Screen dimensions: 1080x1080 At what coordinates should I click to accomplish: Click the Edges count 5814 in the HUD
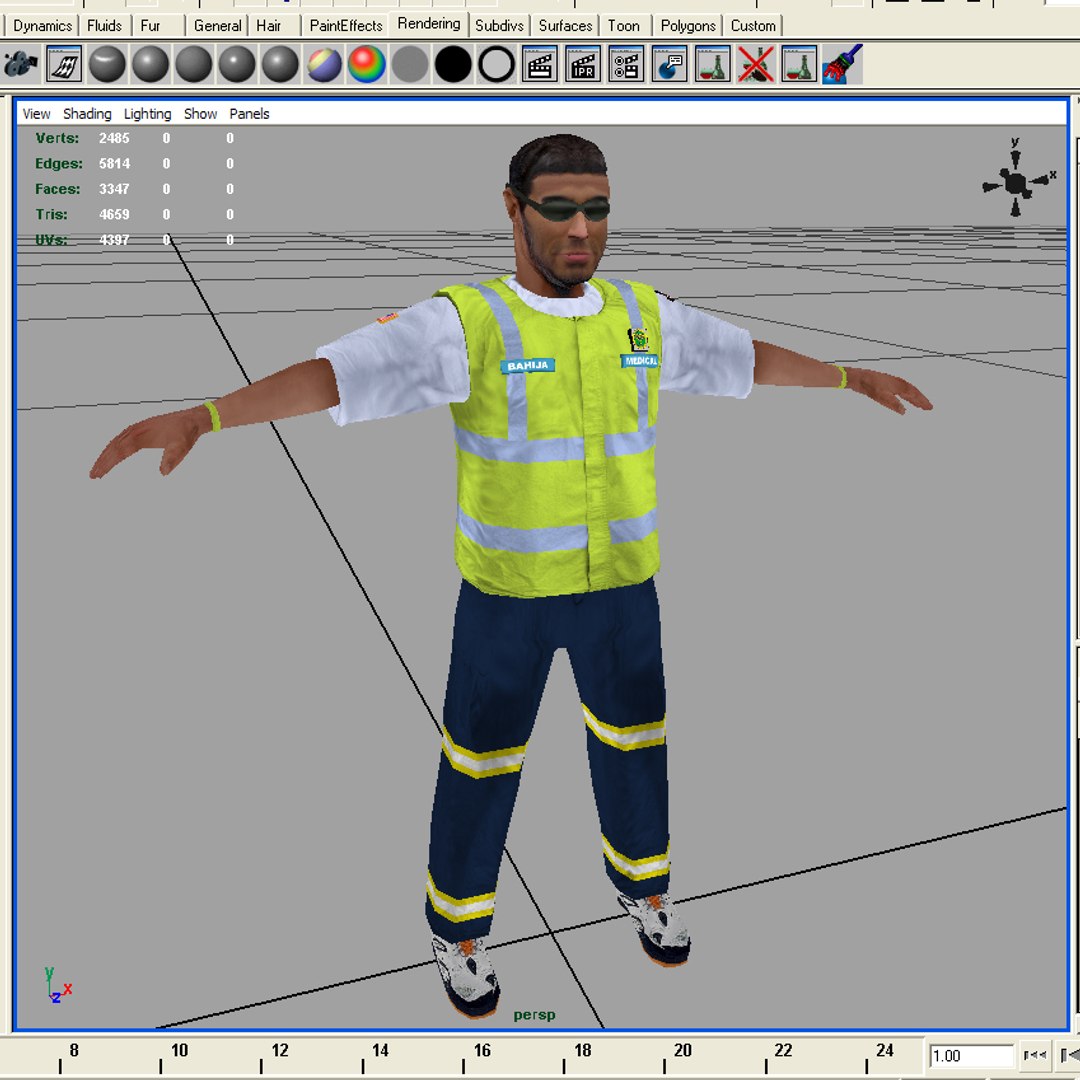114,163
